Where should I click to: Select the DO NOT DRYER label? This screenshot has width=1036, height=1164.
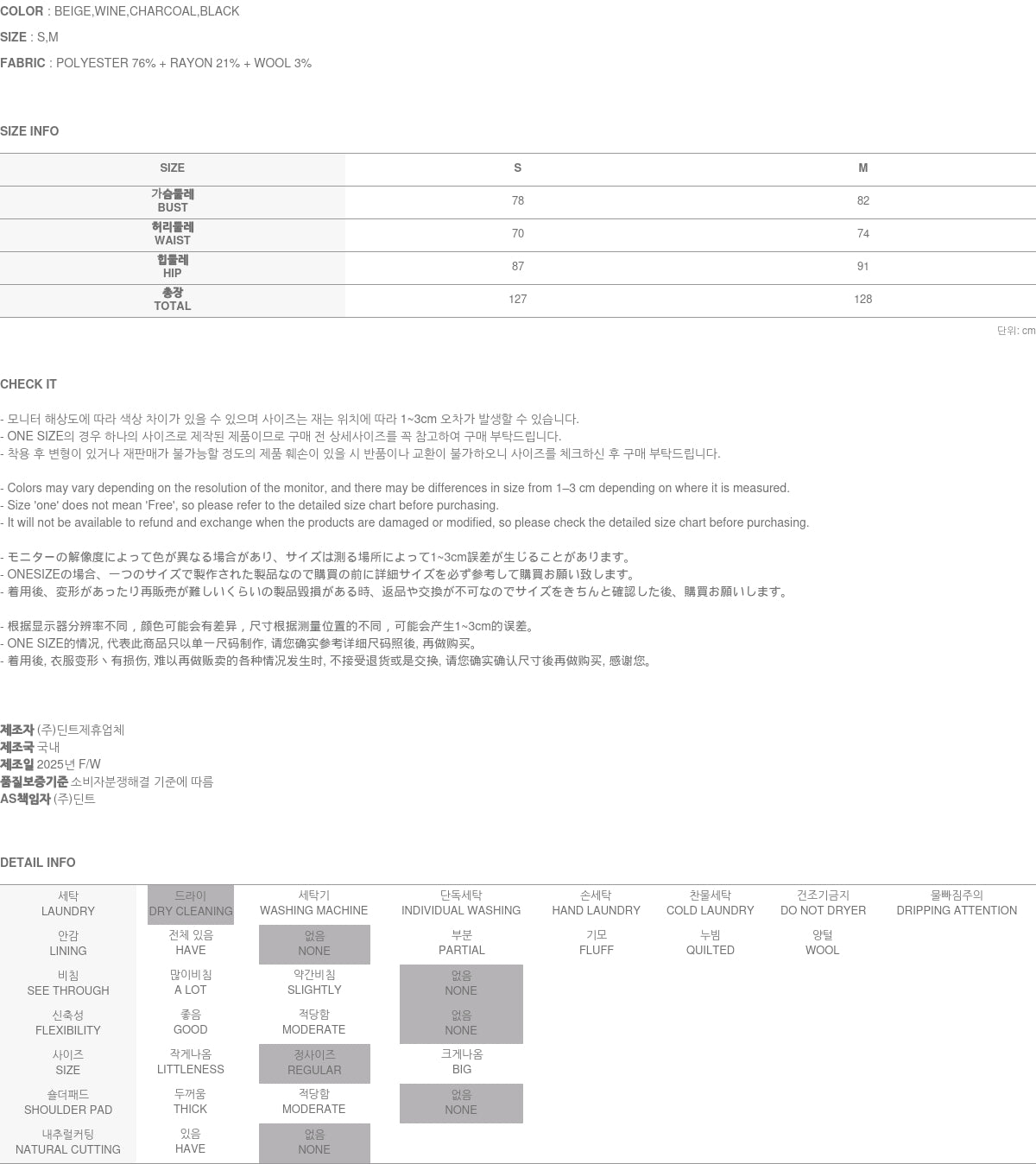coord(823,903)
